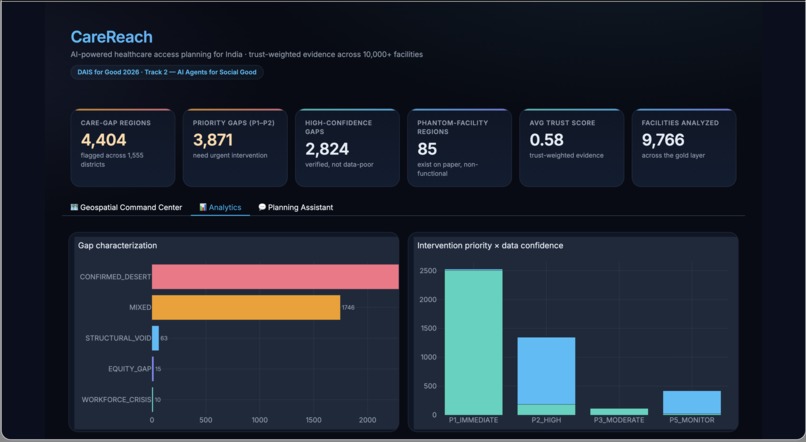806x442 pixels.
Task: Click the purple EQUITY_GAP bar
Action: pyautogui.click(x=153, y=369)
